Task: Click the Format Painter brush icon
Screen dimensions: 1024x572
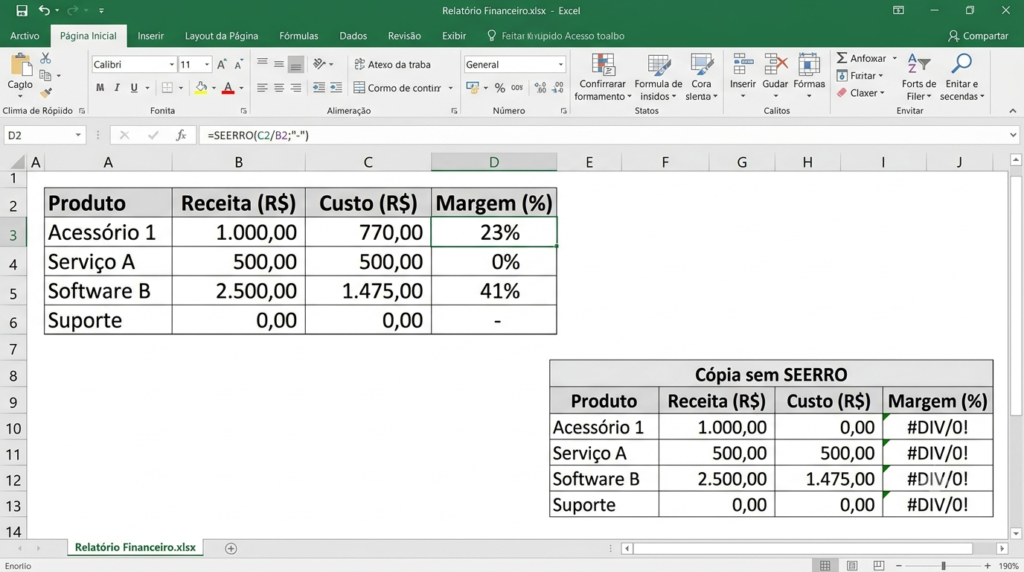Action: pyautogui.click(x=46, y=93)
